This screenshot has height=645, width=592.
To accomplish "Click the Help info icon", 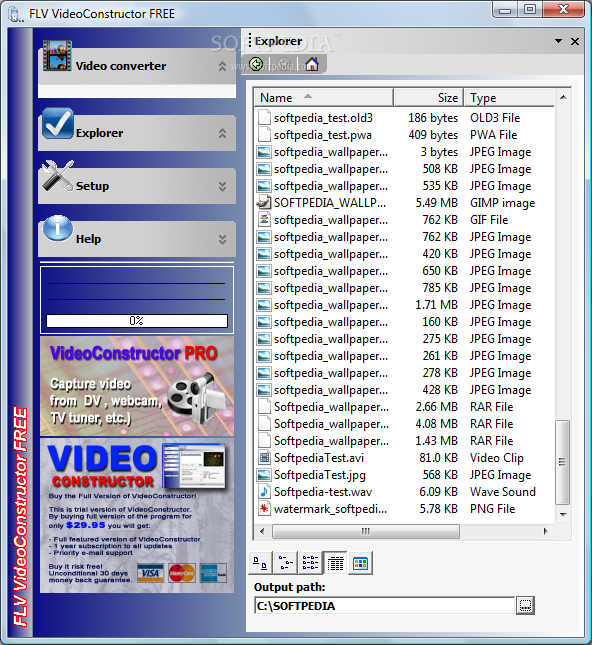I will [x=58, y=228].
